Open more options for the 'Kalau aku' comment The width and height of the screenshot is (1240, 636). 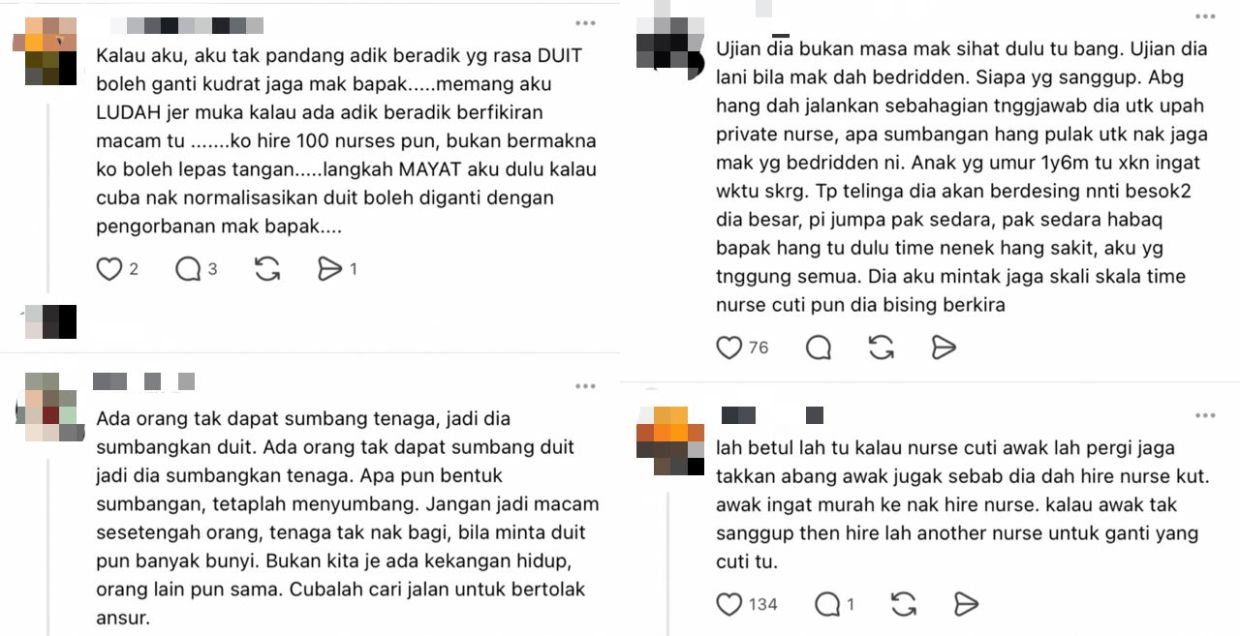coord(585,24)
